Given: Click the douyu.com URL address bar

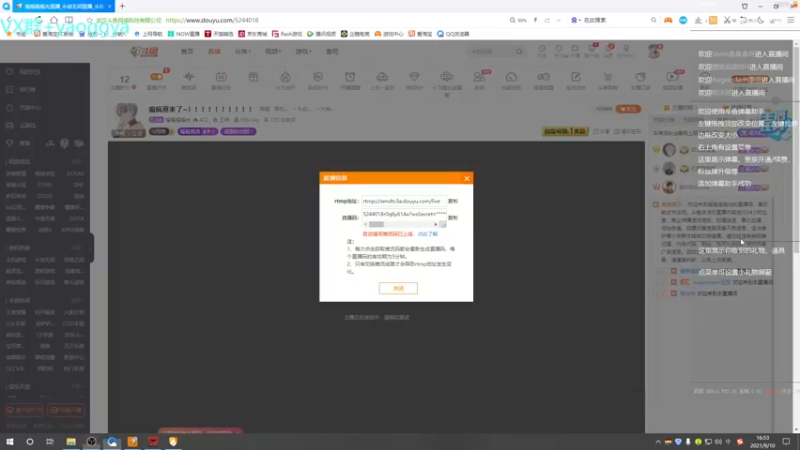Looking at the screenshot, I should 212,20.
